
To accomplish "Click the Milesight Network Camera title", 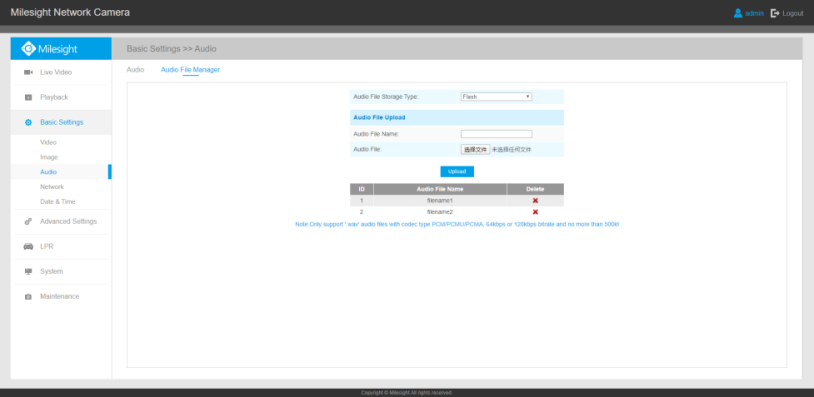I will [70, 12].
